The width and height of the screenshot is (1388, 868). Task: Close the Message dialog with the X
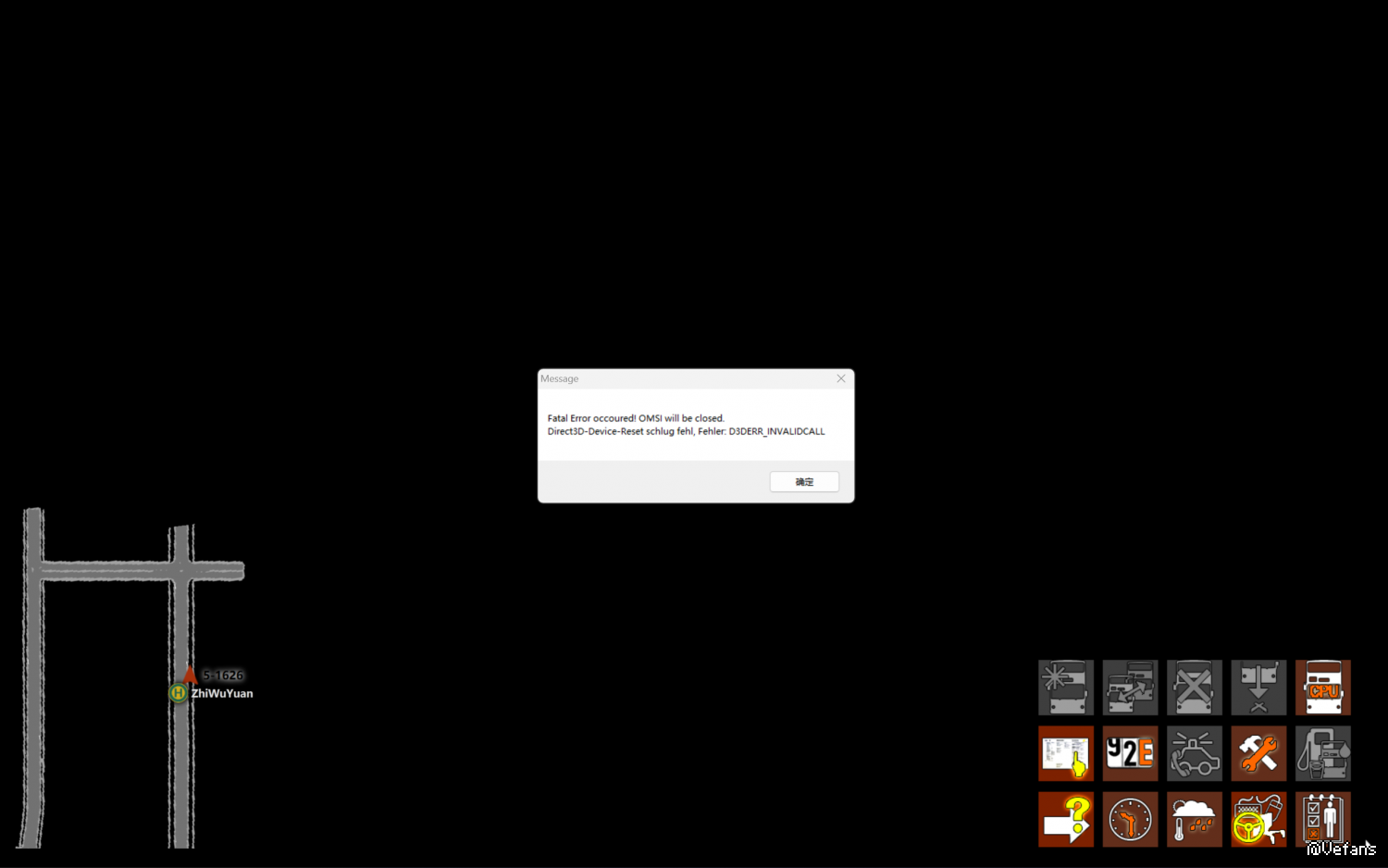[x=841, y=378]
